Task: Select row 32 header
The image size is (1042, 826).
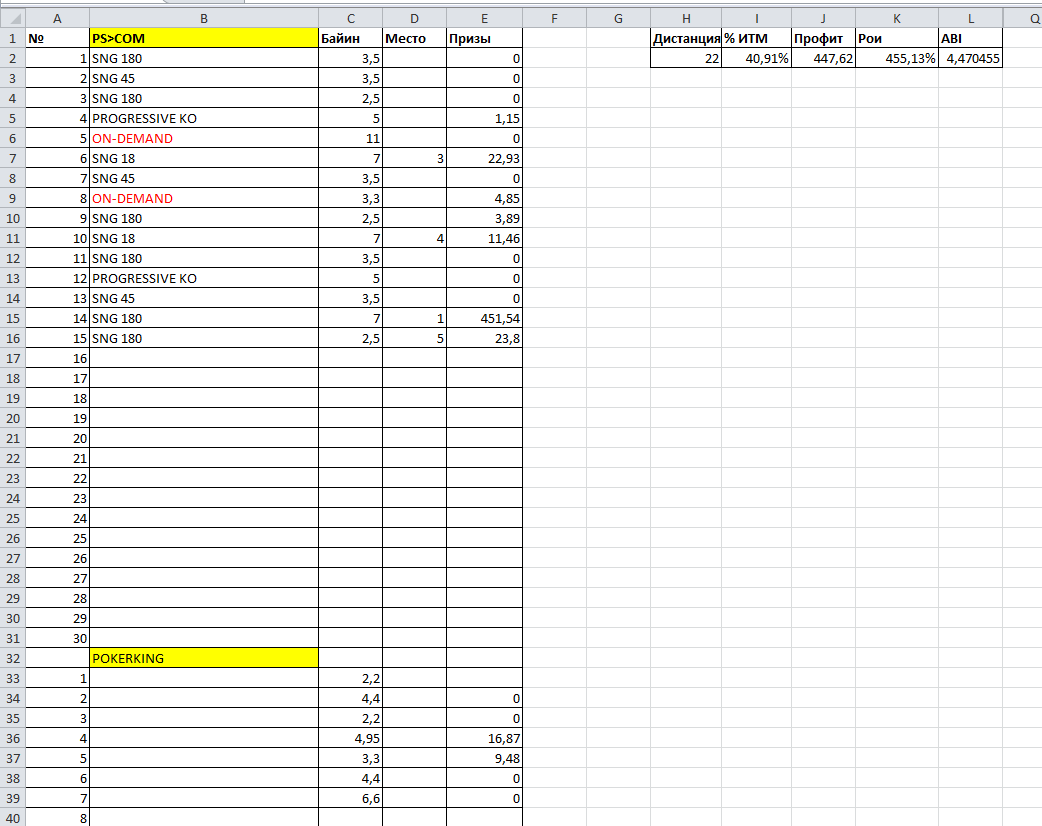Action: [x=13, y=658]
